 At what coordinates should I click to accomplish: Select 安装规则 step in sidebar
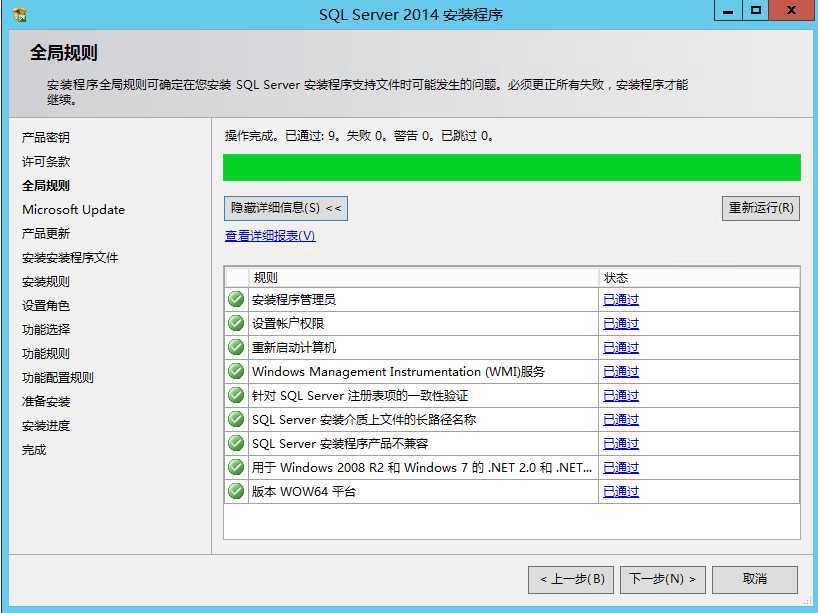point(46,282)
